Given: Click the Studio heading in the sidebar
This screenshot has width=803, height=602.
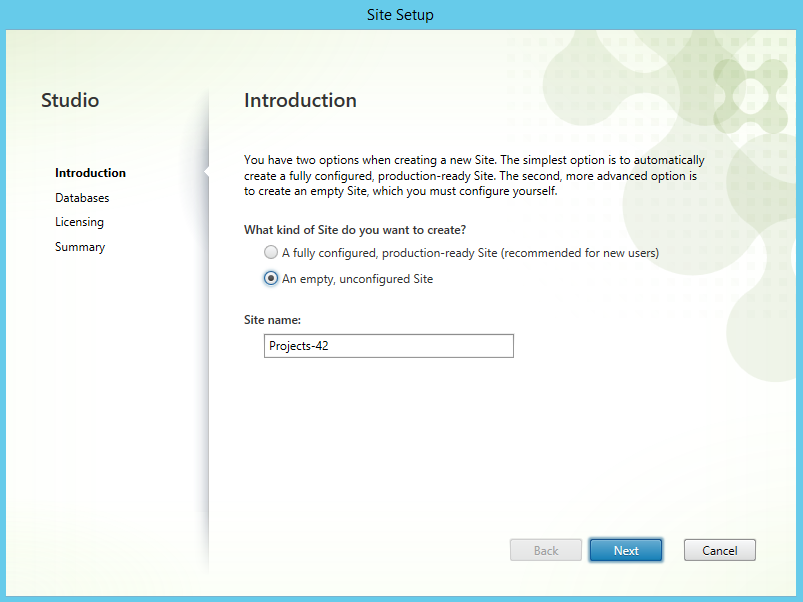Looking at the screenshot, I should pos(70,100).
